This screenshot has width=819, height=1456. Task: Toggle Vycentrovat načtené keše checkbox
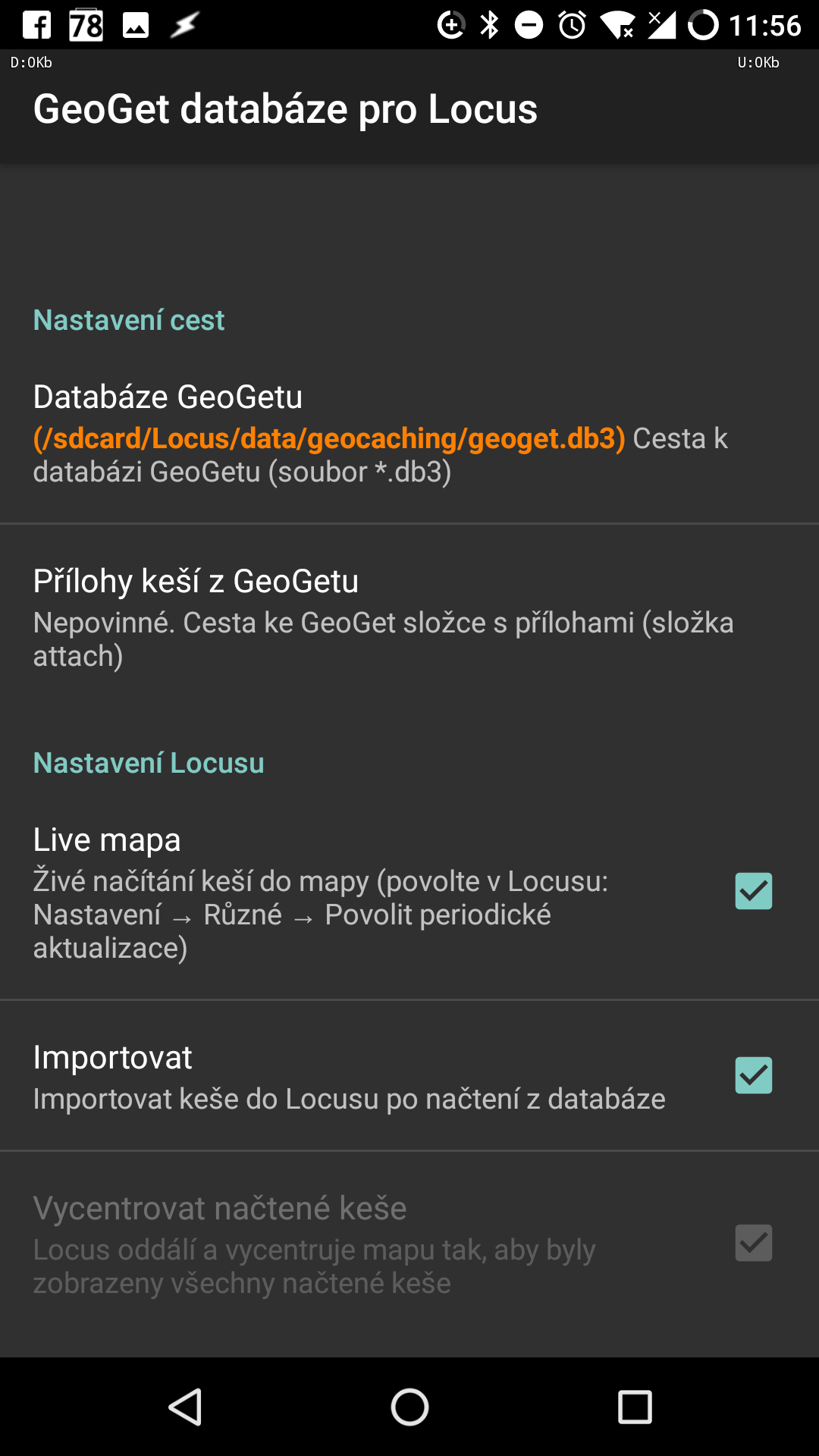[x=753, y=1243]
